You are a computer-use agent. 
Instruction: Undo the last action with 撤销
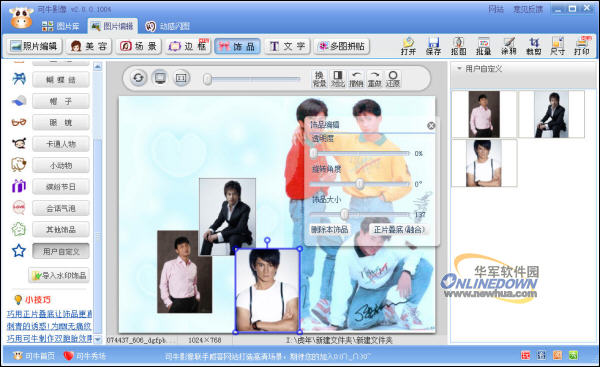[356, 78]
